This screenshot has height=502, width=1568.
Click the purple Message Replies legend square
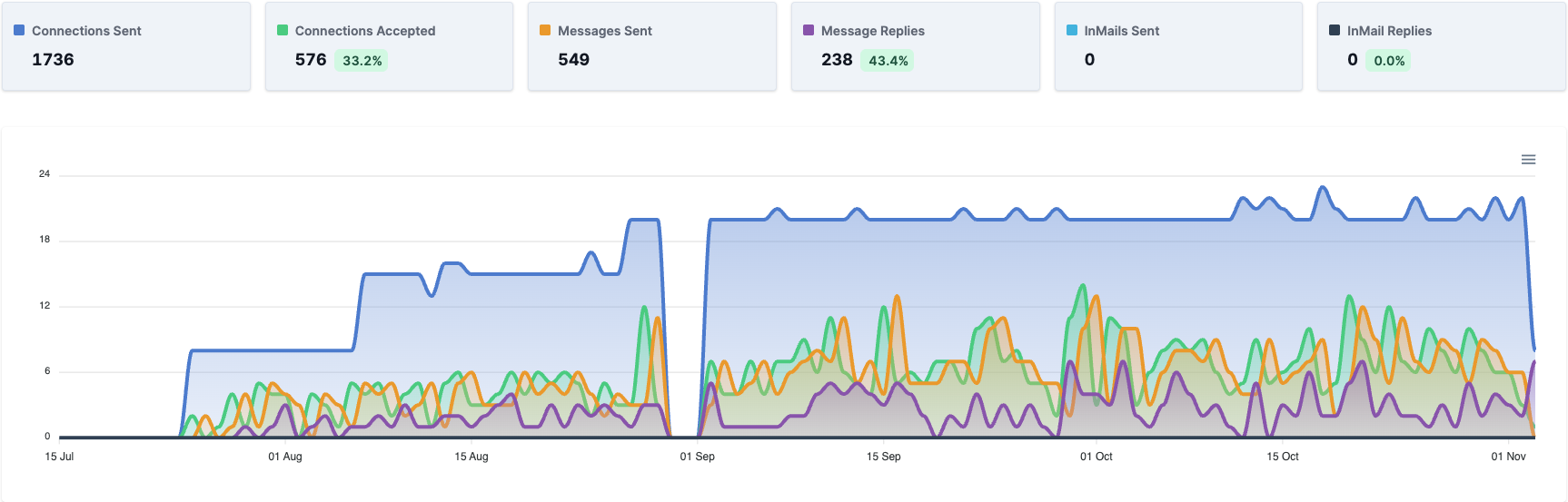pyautogui.click(x=809, y=30)
